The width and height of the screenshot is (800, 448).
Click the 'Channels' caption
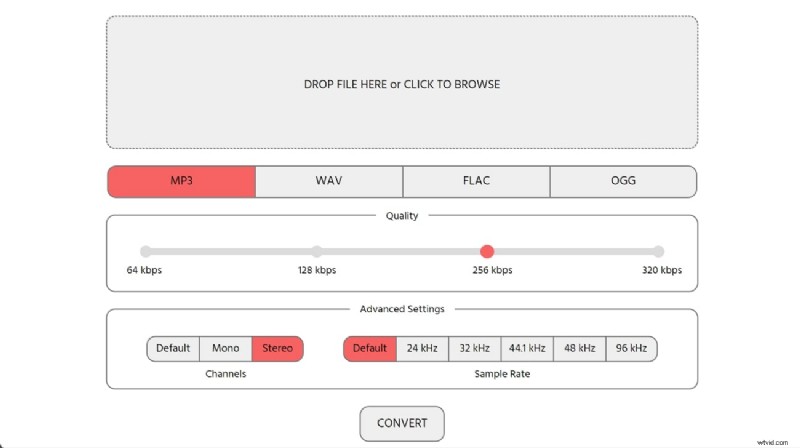(226, 374)
